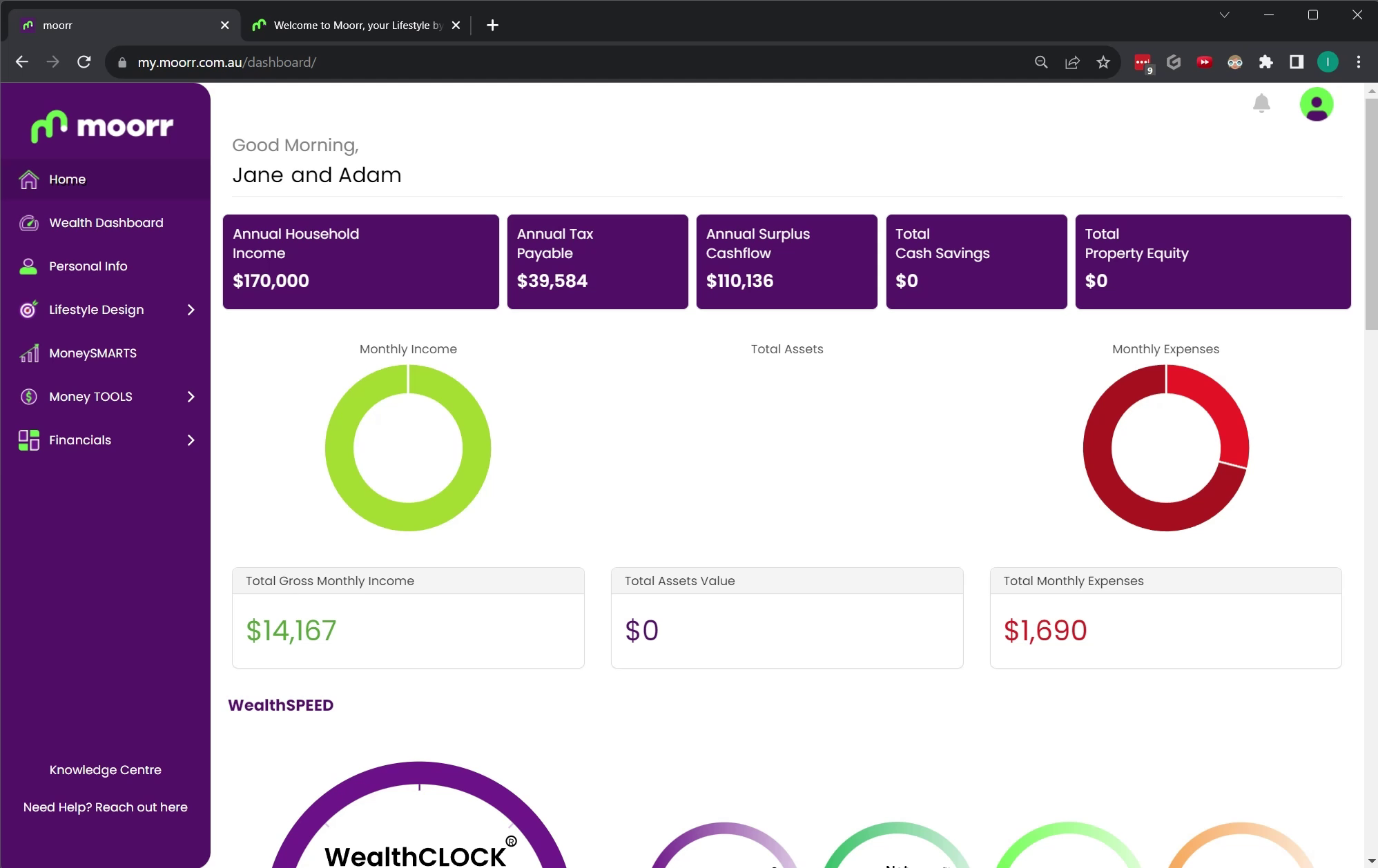Click the Chrome profile avatar 'I'
The width and height of the screenshot is (1378, 868).
(1328, 62)
